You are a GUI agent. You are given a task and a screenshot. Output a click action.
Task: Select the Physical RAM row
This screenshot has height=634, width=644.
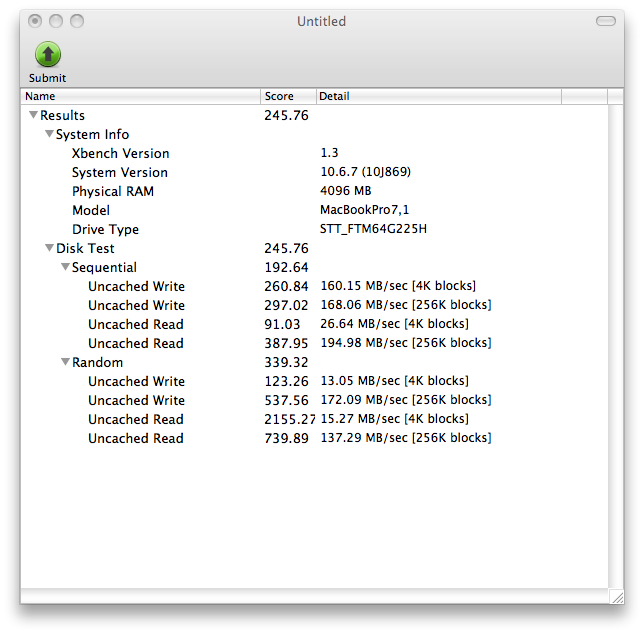coord(314,191)
